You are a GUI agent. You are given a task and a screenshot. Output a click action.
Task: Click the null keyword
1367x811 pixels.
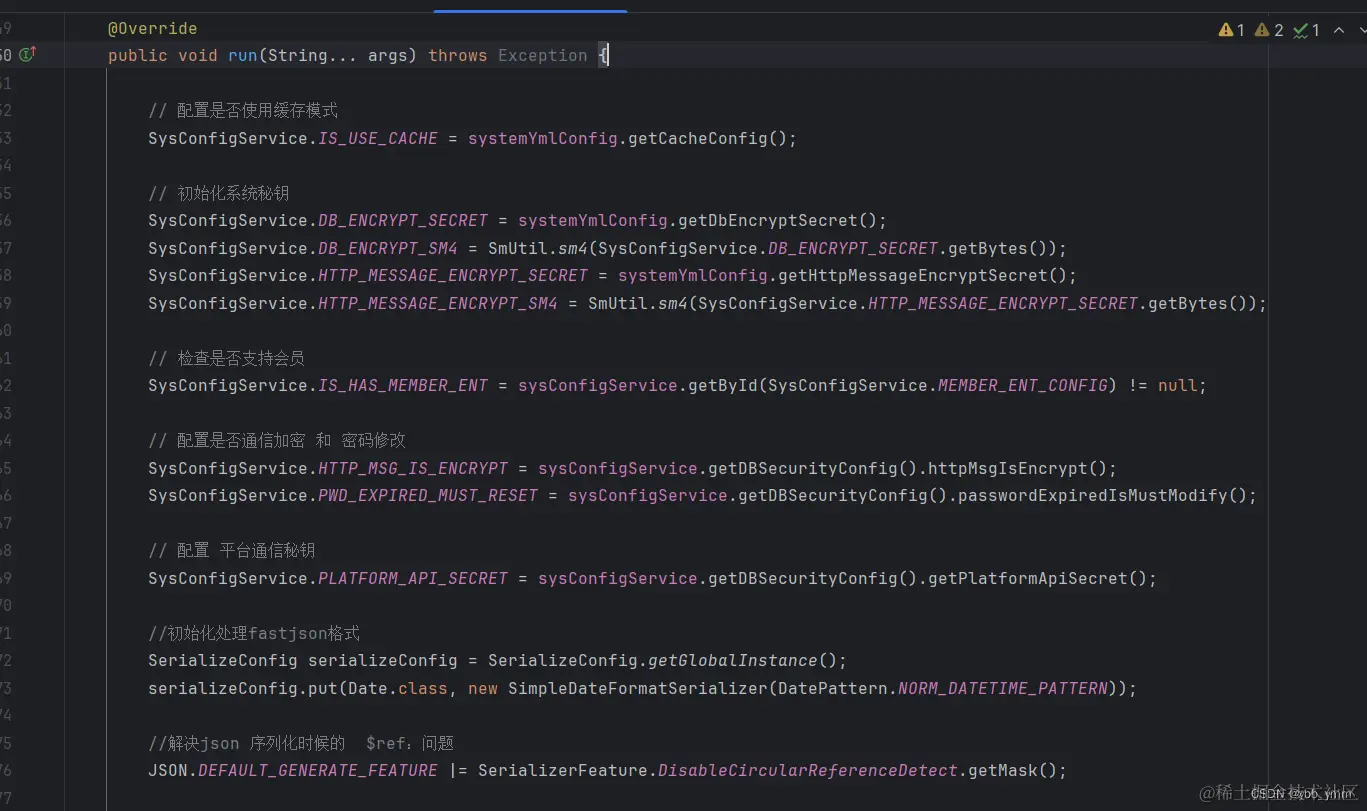(1178, 385)
